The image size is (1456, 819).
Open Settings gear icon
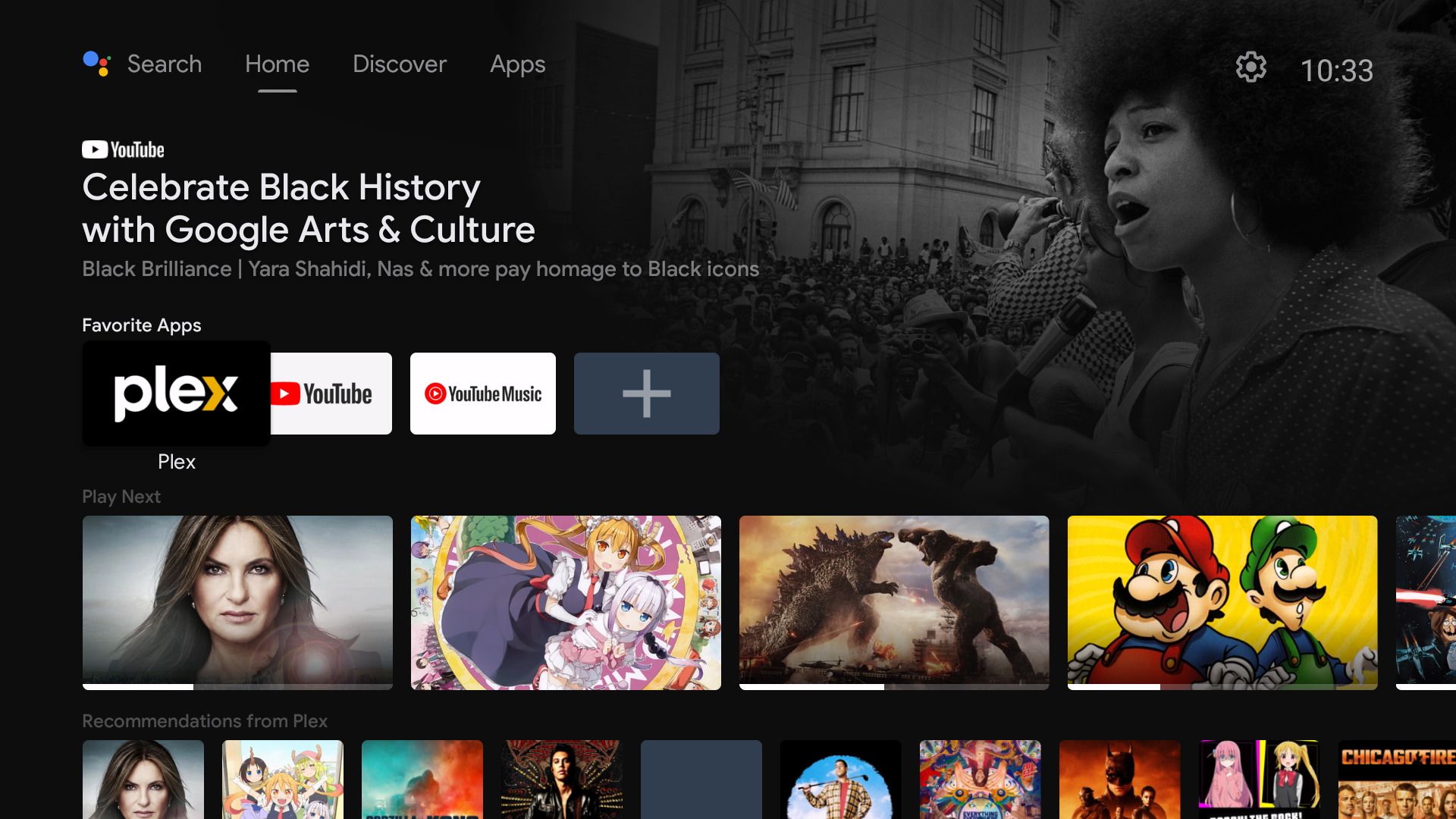(1251, 68)
